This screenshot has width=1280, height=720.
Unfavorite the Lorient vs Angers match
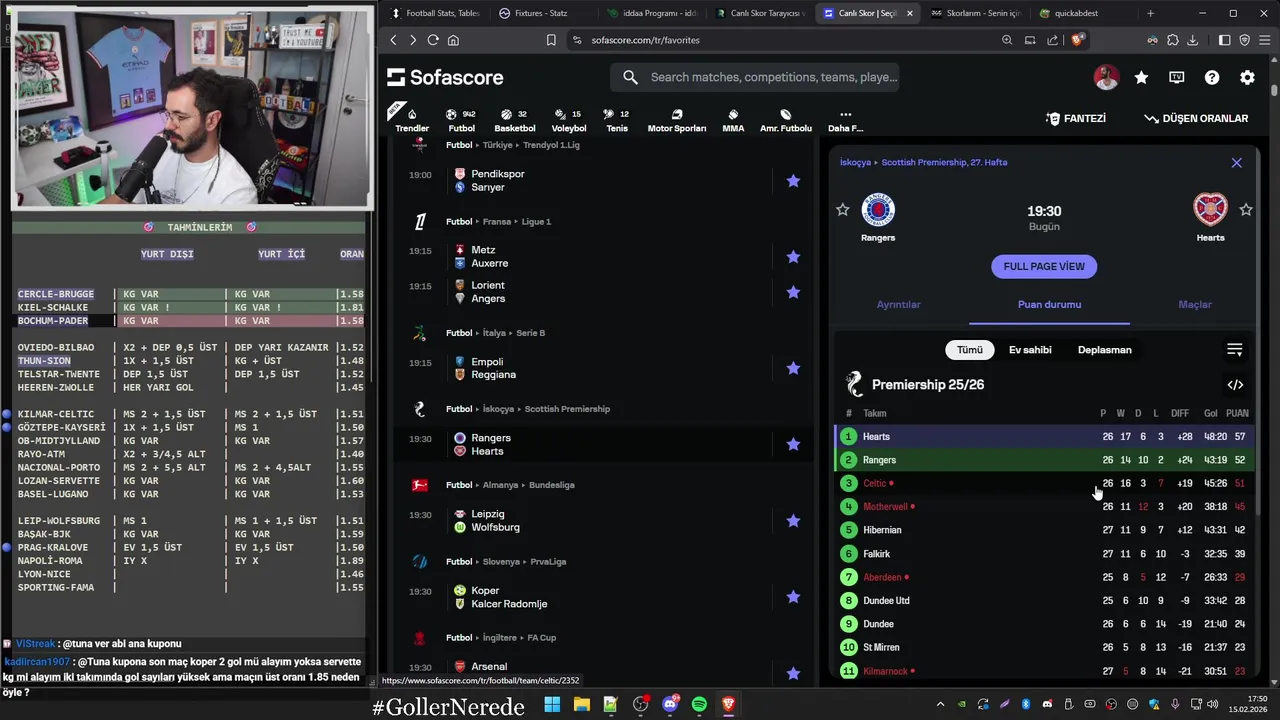(793, 292)
